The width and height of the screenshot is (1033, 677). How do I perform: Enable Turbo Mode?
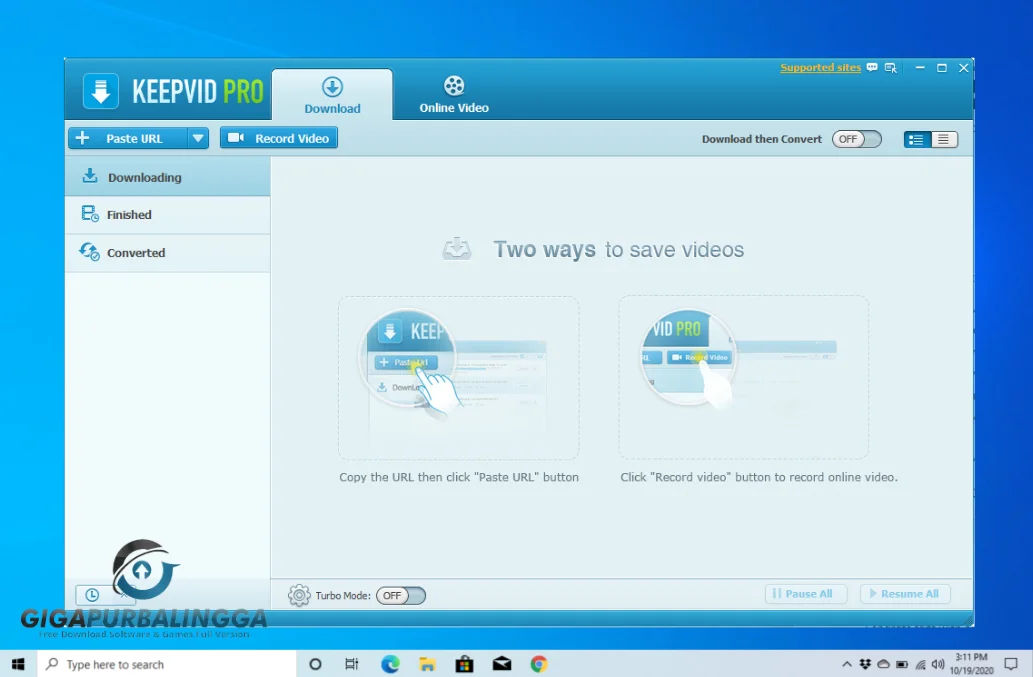pos(400,594)
